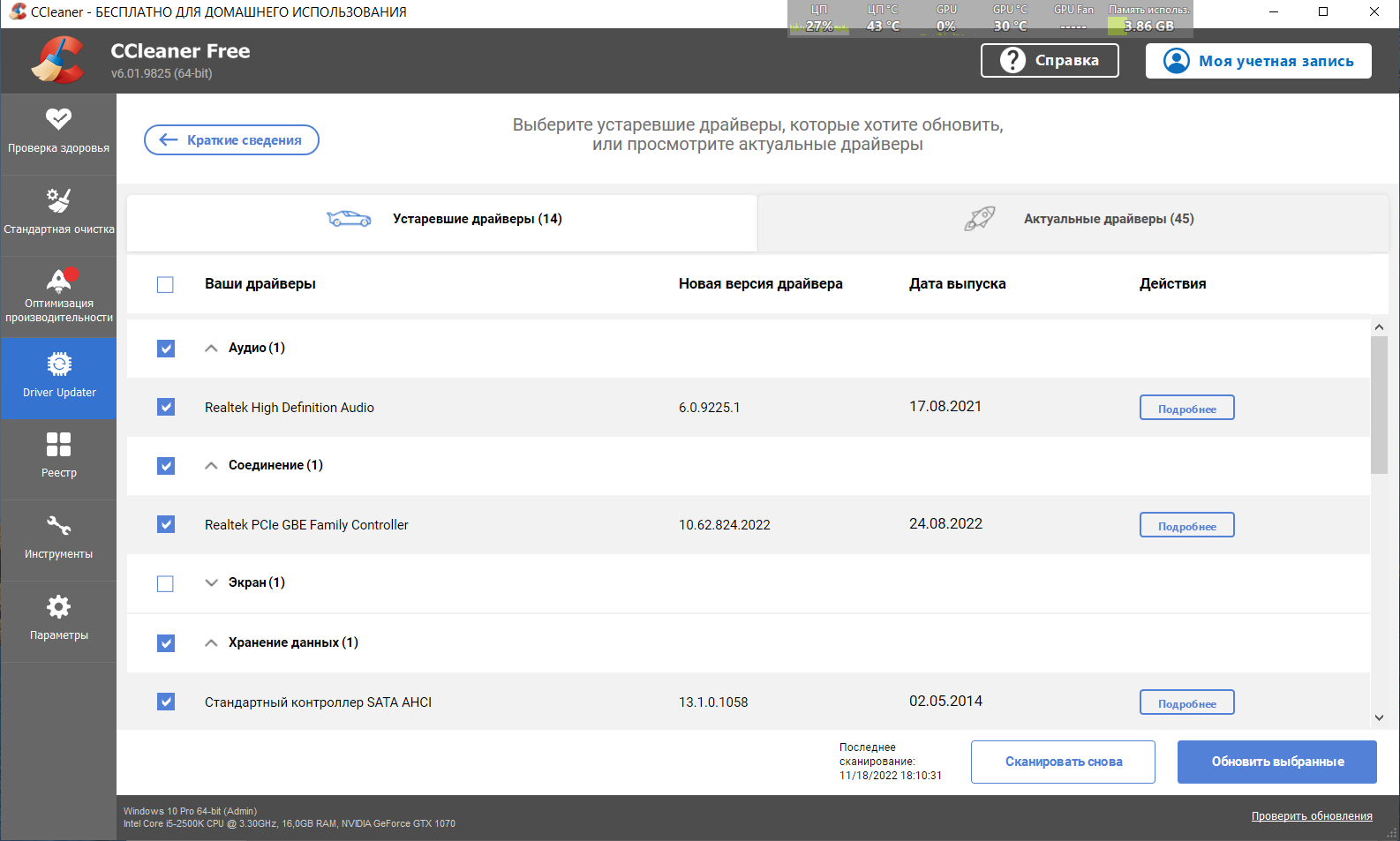Expand the Экран driver group

211,582
